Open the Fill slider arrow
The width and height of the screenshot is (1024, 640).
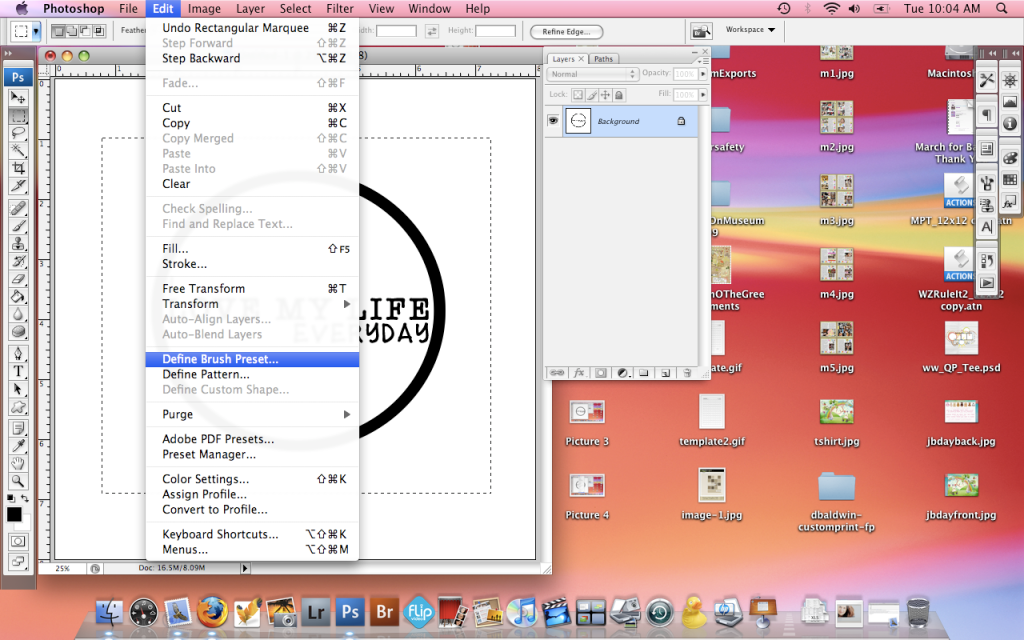tap(703, 95)
